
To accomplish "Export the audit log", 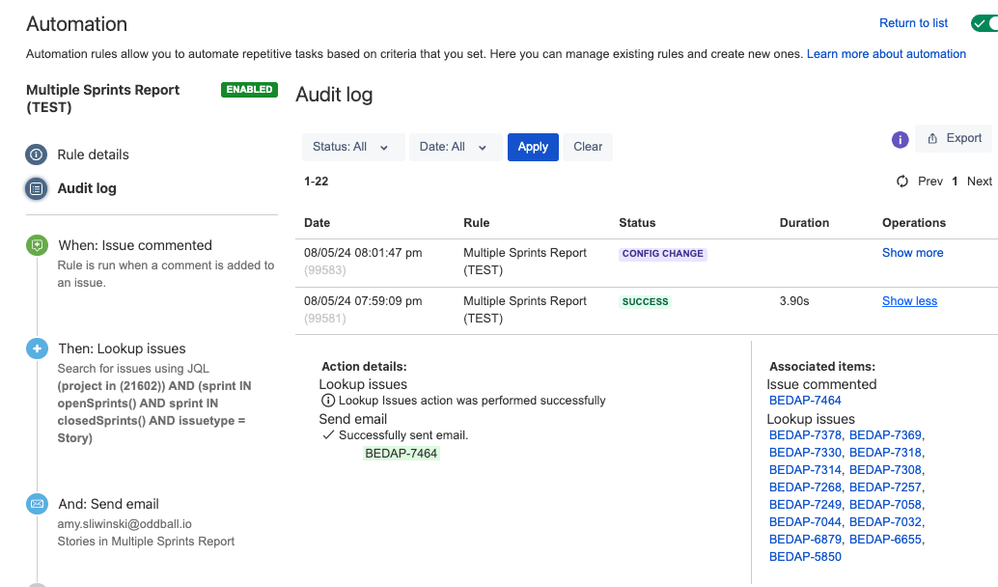I will (x=954, y=139).
